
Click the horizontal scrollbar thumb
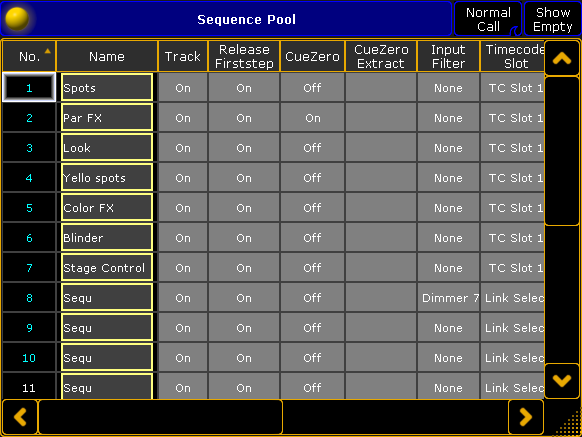(x=160, y=417)
